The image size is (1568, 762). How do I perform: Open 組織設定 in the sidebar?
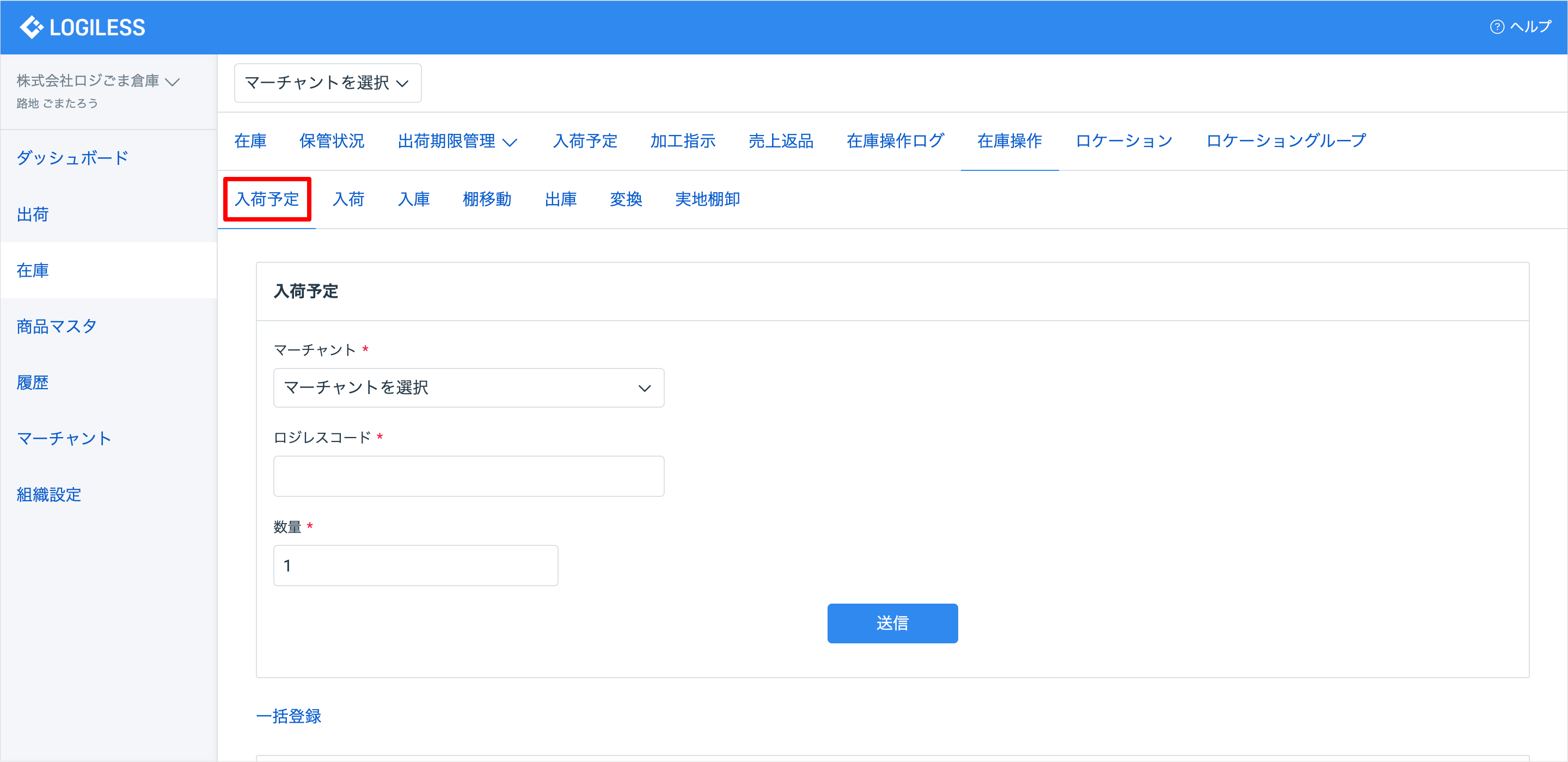tap(48, 494)
